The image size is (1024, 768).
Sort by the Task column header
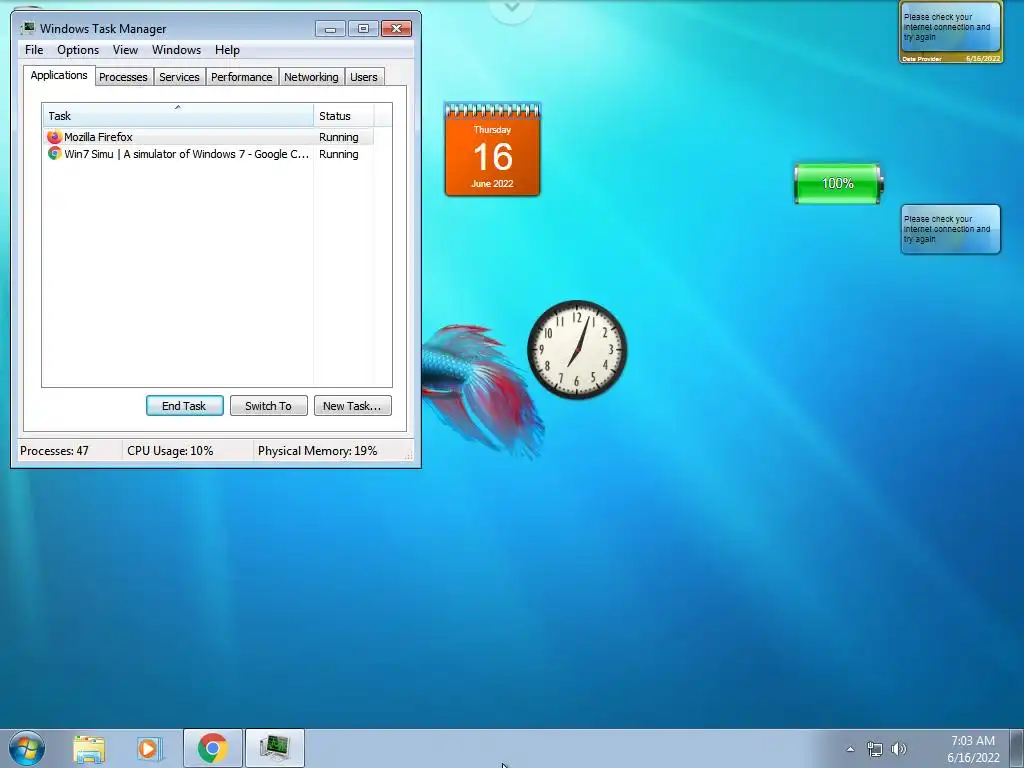click(178, 115)
